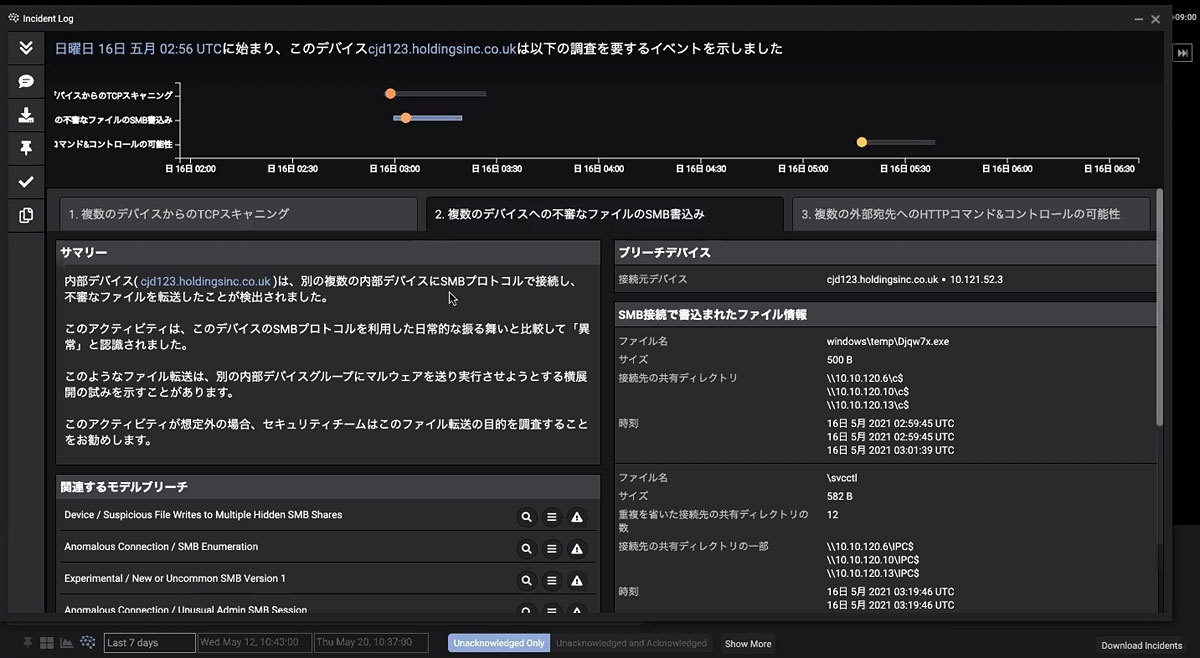Open the comments speech-bubble icon
Image resolution: width=1200 pixels, height=658 pixels.
(x=26, y=81)
